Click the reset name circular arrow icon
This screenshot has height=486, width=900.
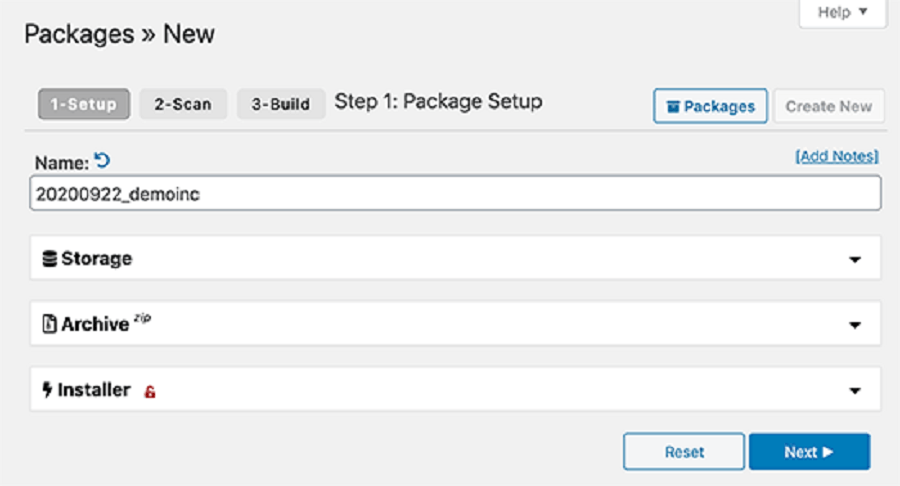pyautogui.click(x=102, y=160)
